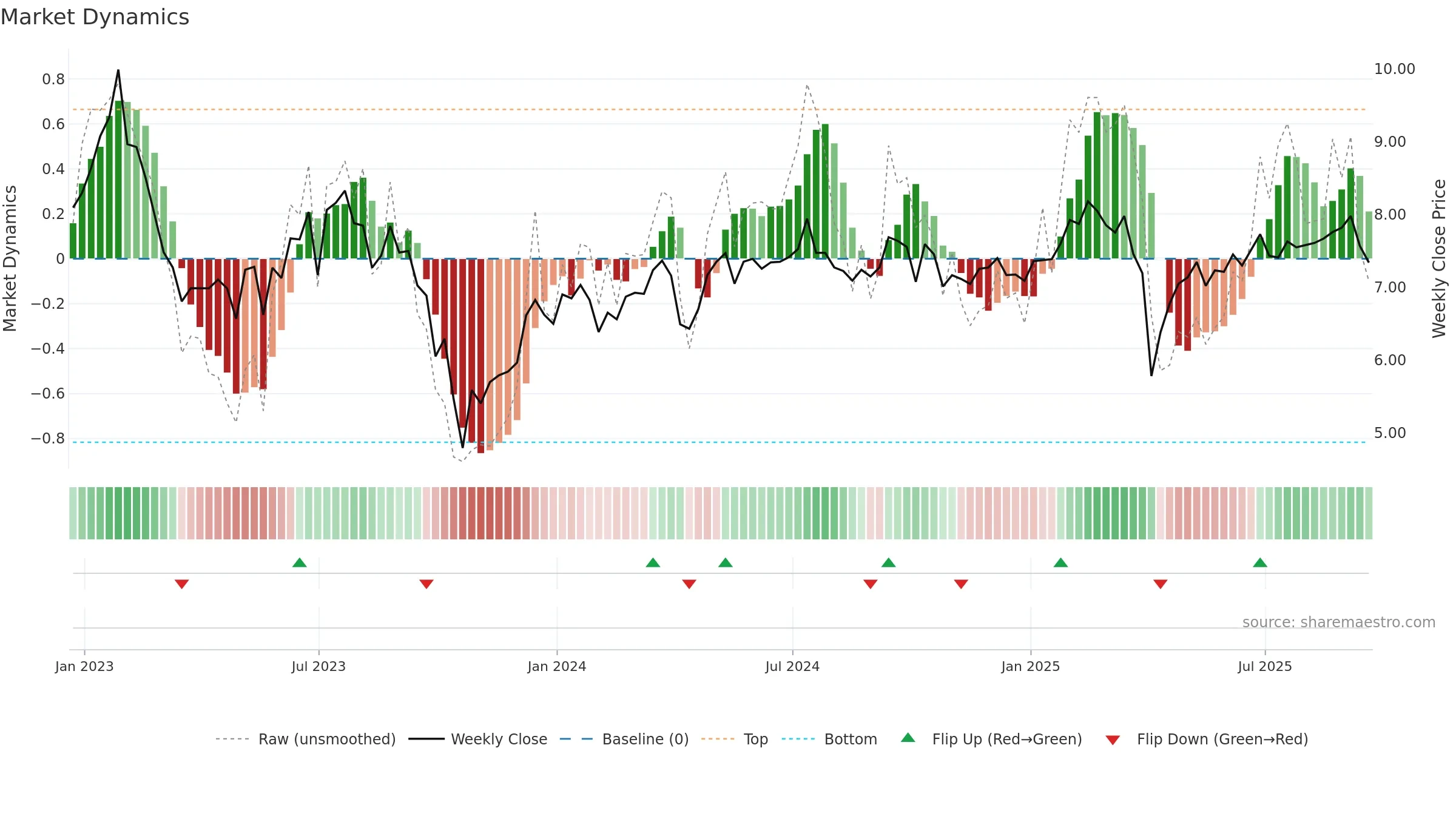This screenshot has height=819, width=1456.
Task: Click the −0.8 left axis tick label
Action: [48, 438]
